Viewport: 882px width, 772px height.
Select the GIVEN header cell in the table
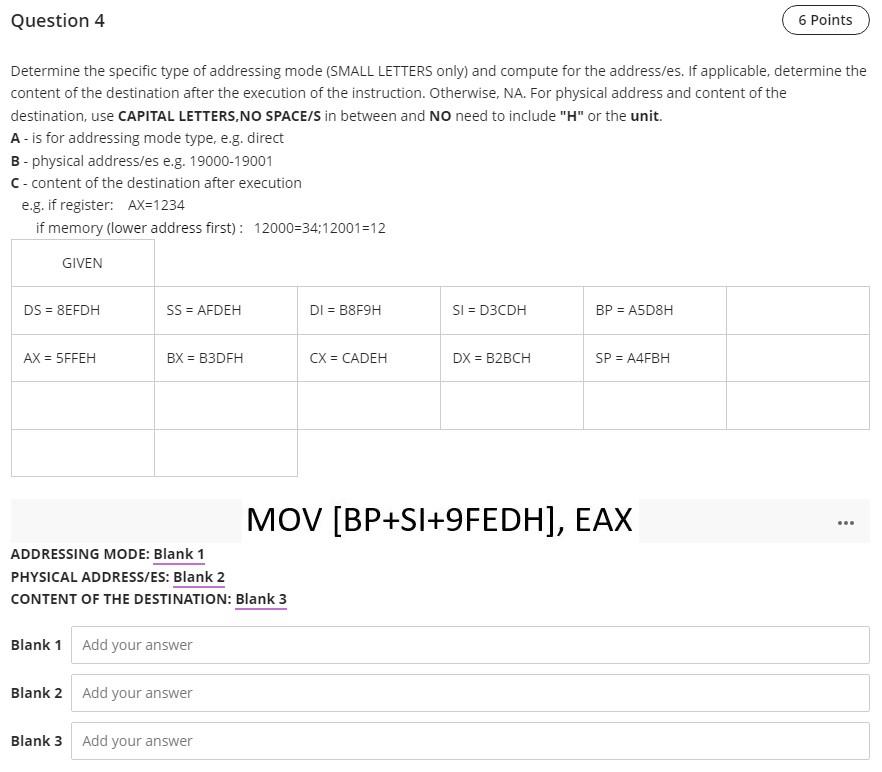(82, 262)
